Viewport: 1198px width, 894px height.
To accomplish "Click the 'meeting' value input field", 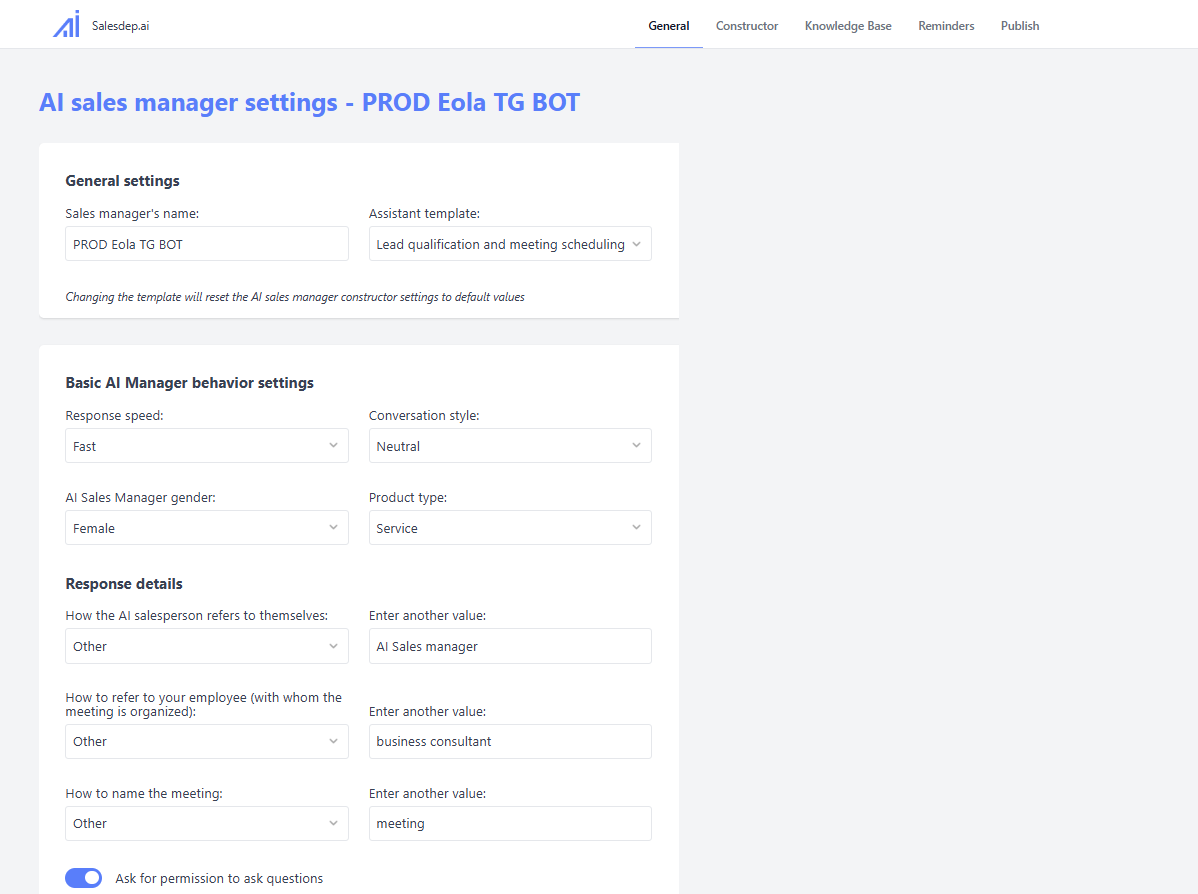I will click(510, 823).
